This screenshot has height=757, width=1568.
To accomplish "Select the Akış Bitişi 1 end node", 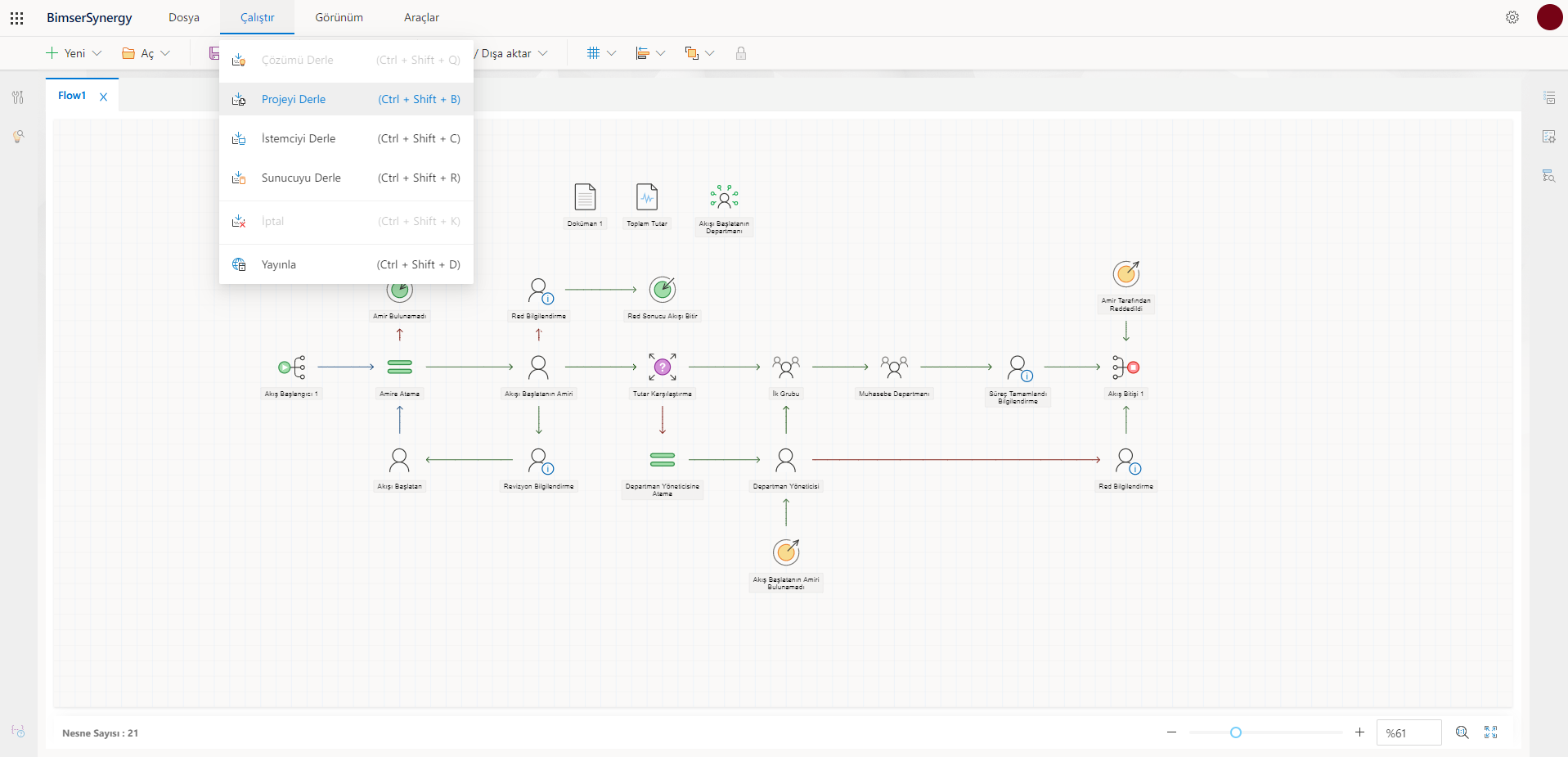I will click(x=1126, y=367).
